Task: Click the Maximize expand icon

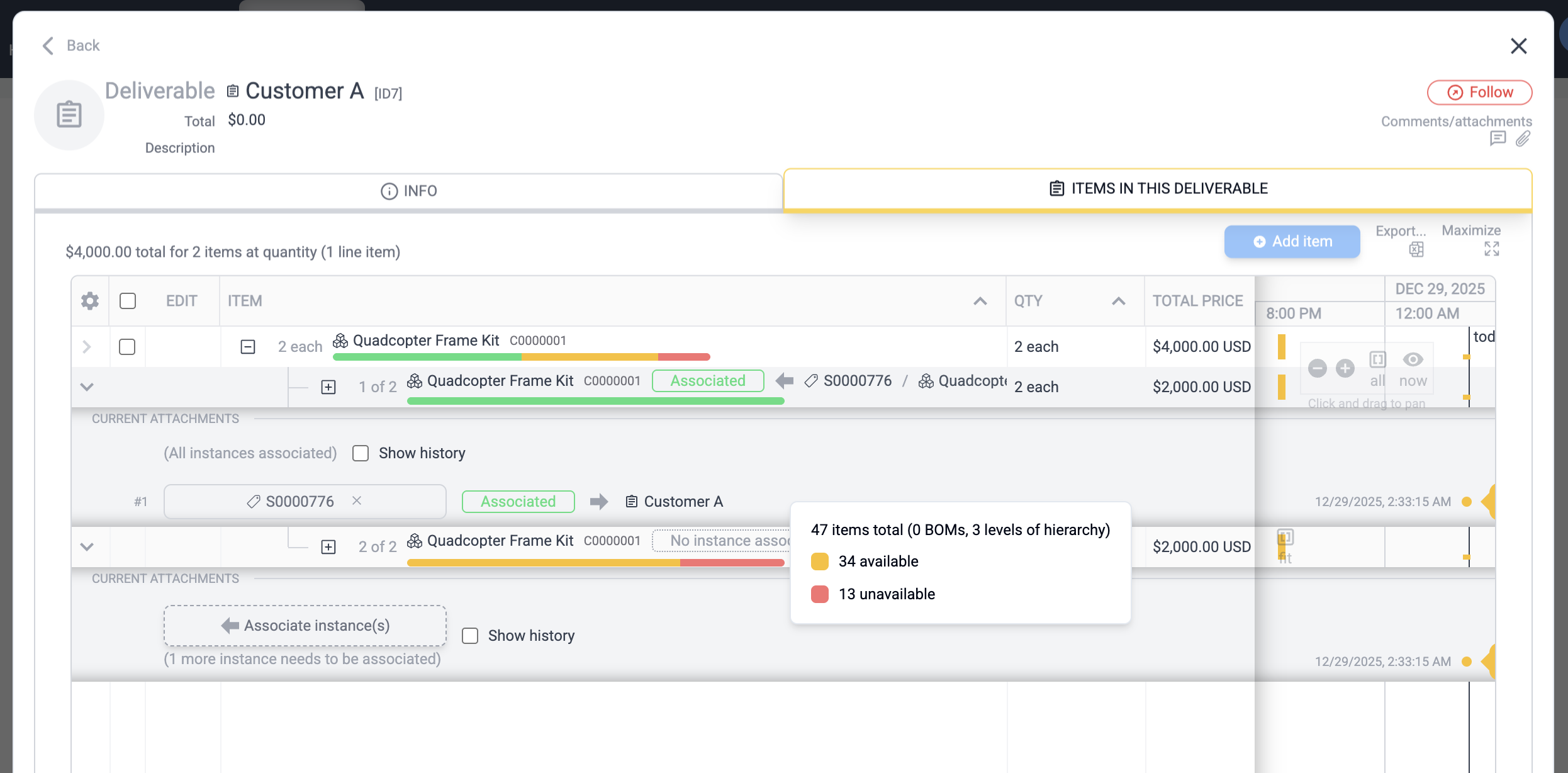Action: (x=1491, y=249)
